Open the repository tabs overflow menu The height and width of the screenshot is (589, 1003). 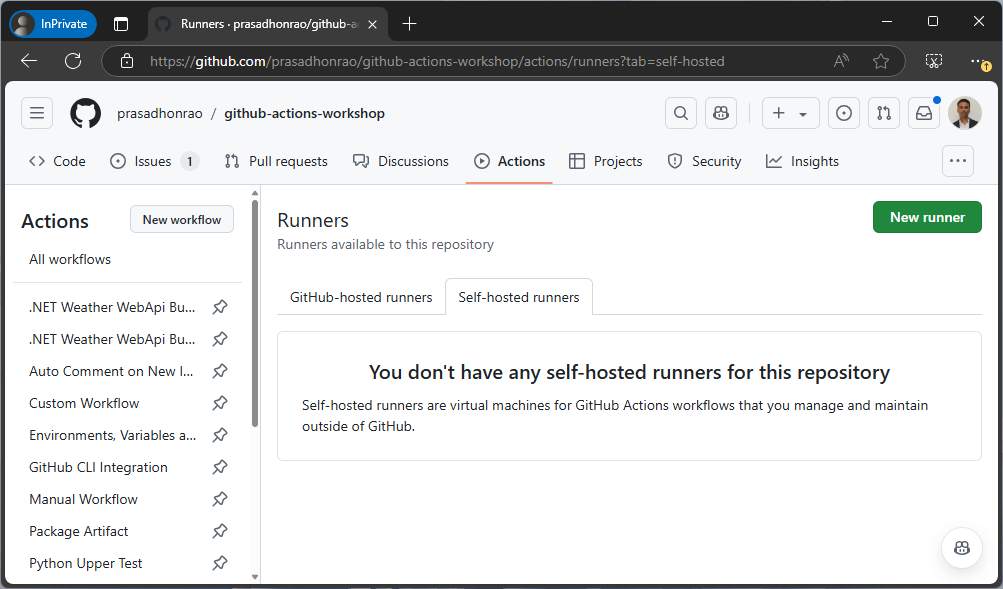point(958,161)
